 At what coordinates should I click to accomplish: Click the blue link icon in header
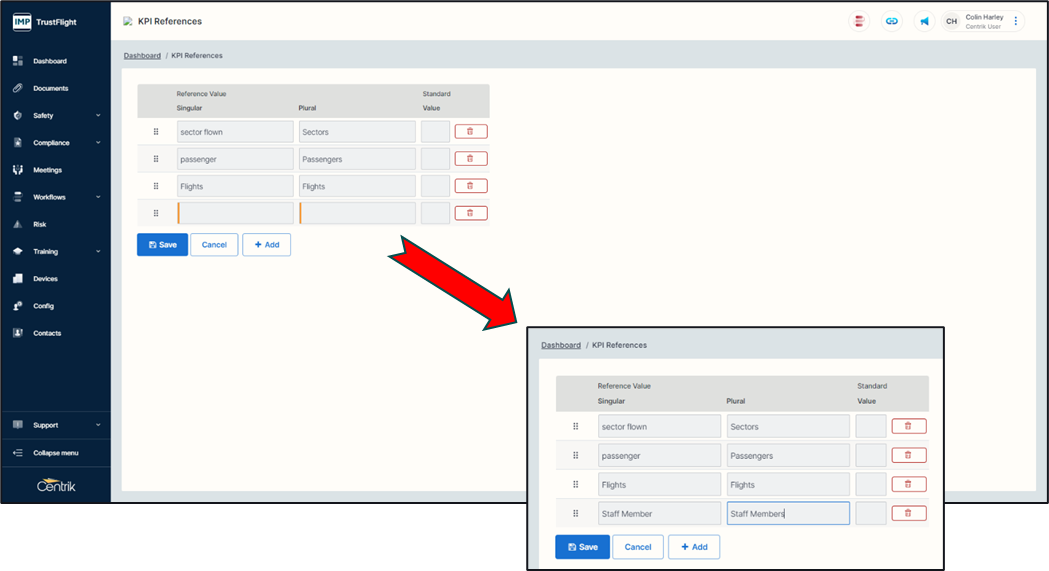point(892,21)
